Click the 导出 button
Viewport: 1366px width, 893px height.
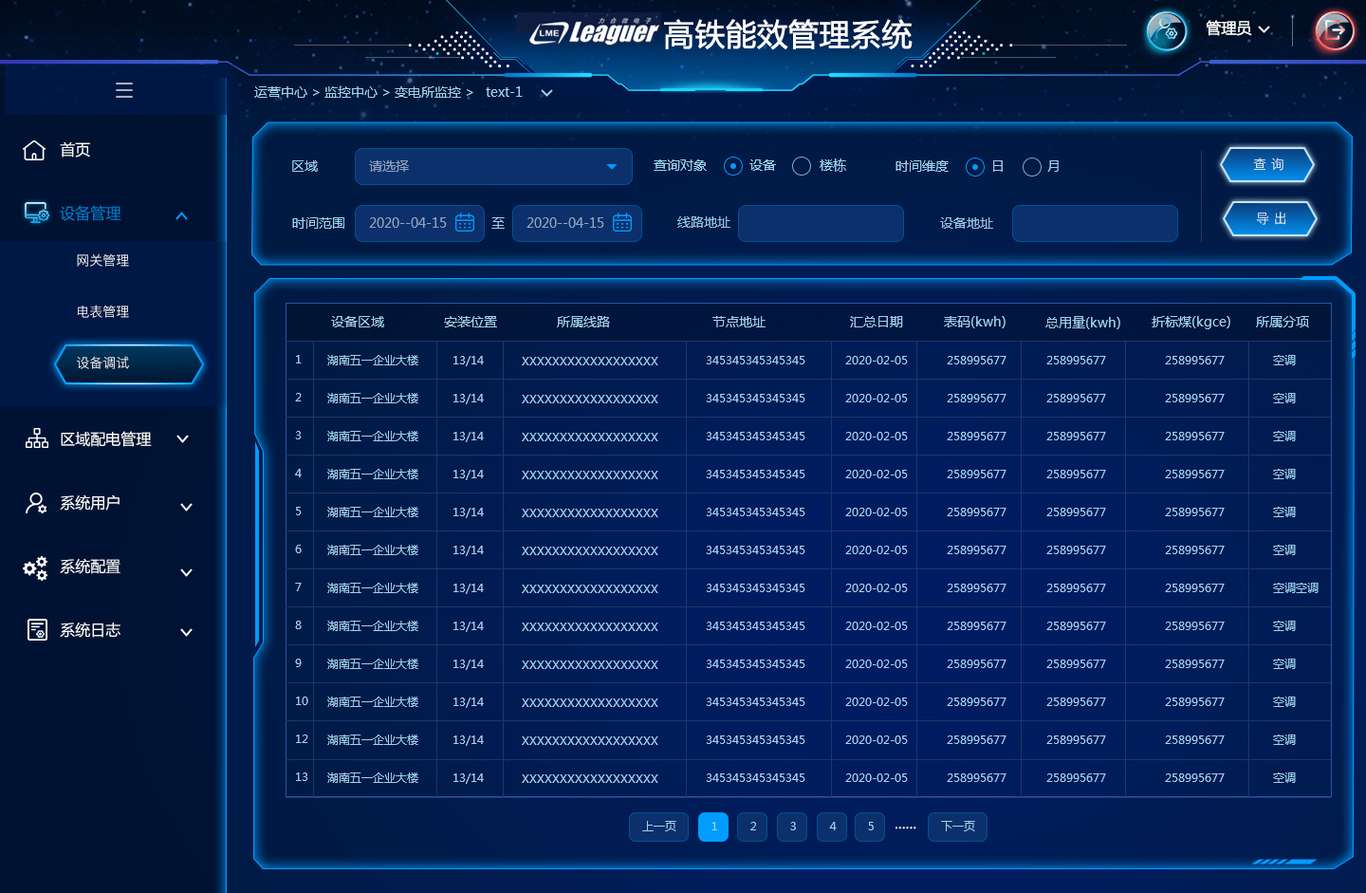click(1270, 219)
